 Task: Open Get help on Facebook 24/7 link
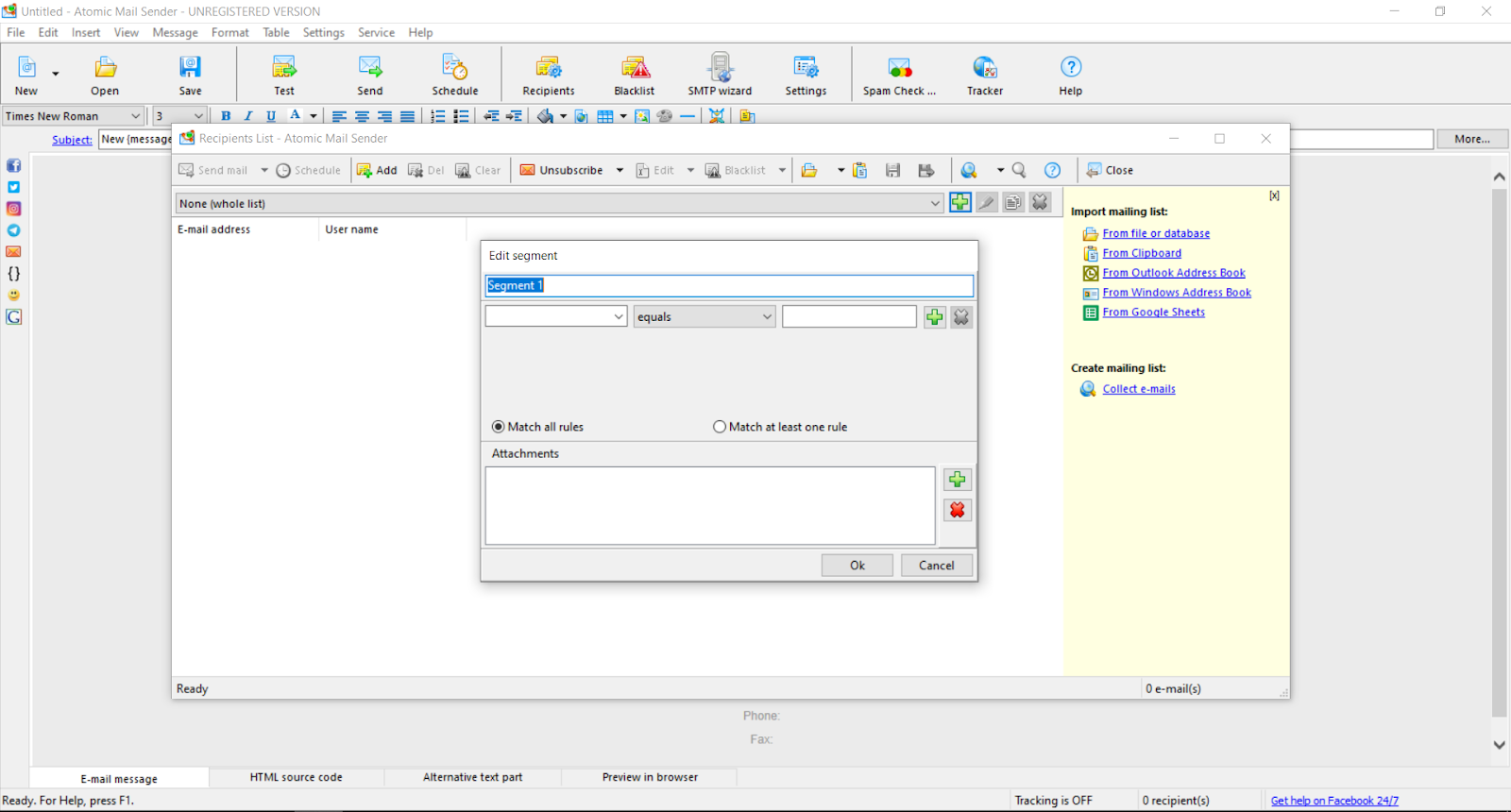tap(1334, 801)
